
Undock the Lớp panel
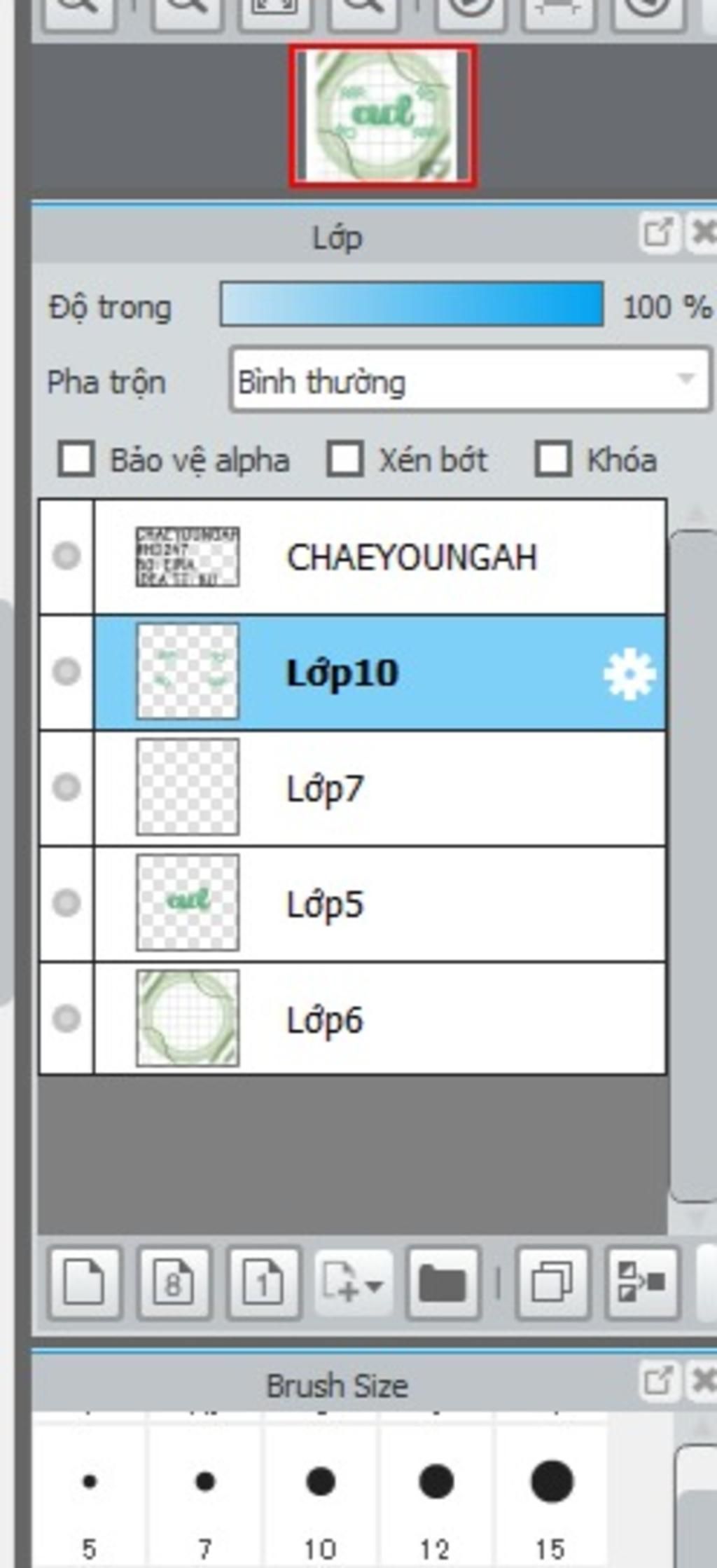pos(658,233)
